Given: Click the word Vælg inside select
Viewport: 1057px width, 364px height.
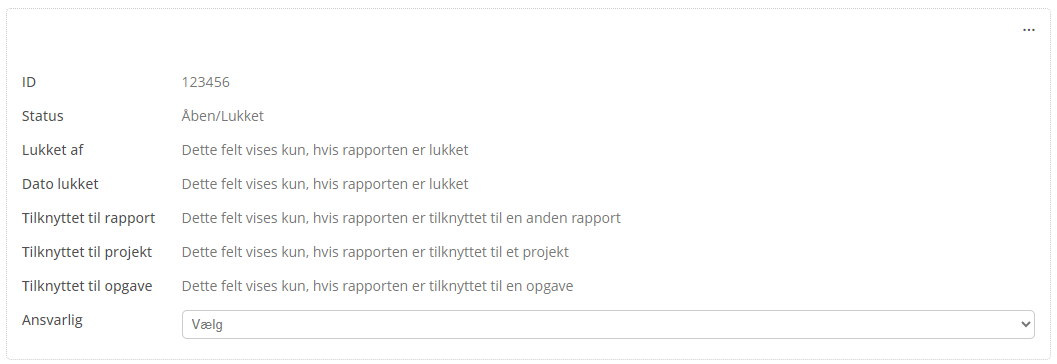Looking at the screenshot, I should (x=207, y=325).
